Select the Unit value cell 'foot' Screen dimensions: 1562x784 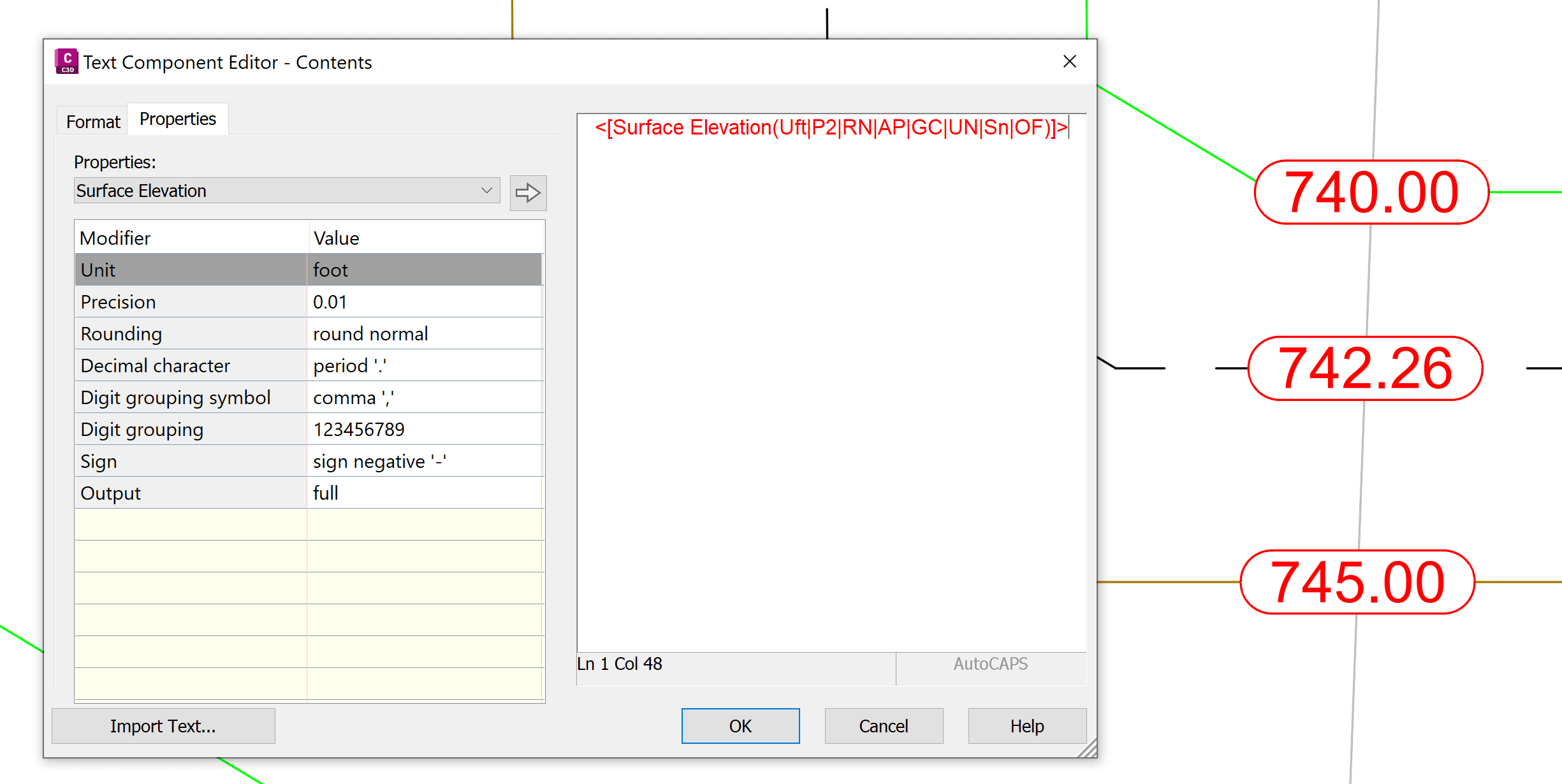(424, 270)
